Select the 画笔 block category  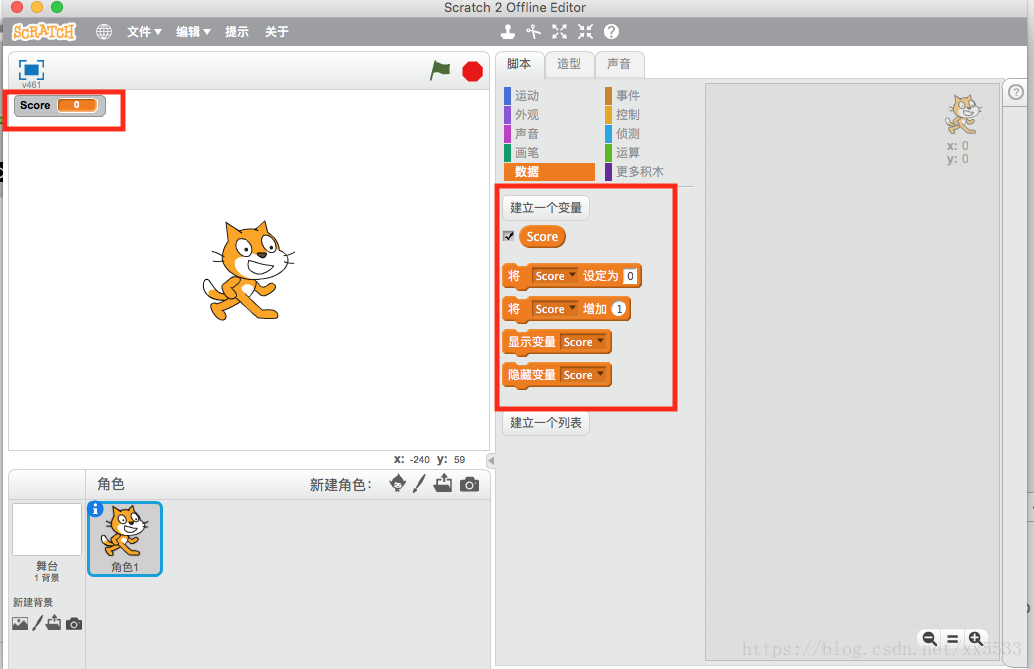point(549,153)
